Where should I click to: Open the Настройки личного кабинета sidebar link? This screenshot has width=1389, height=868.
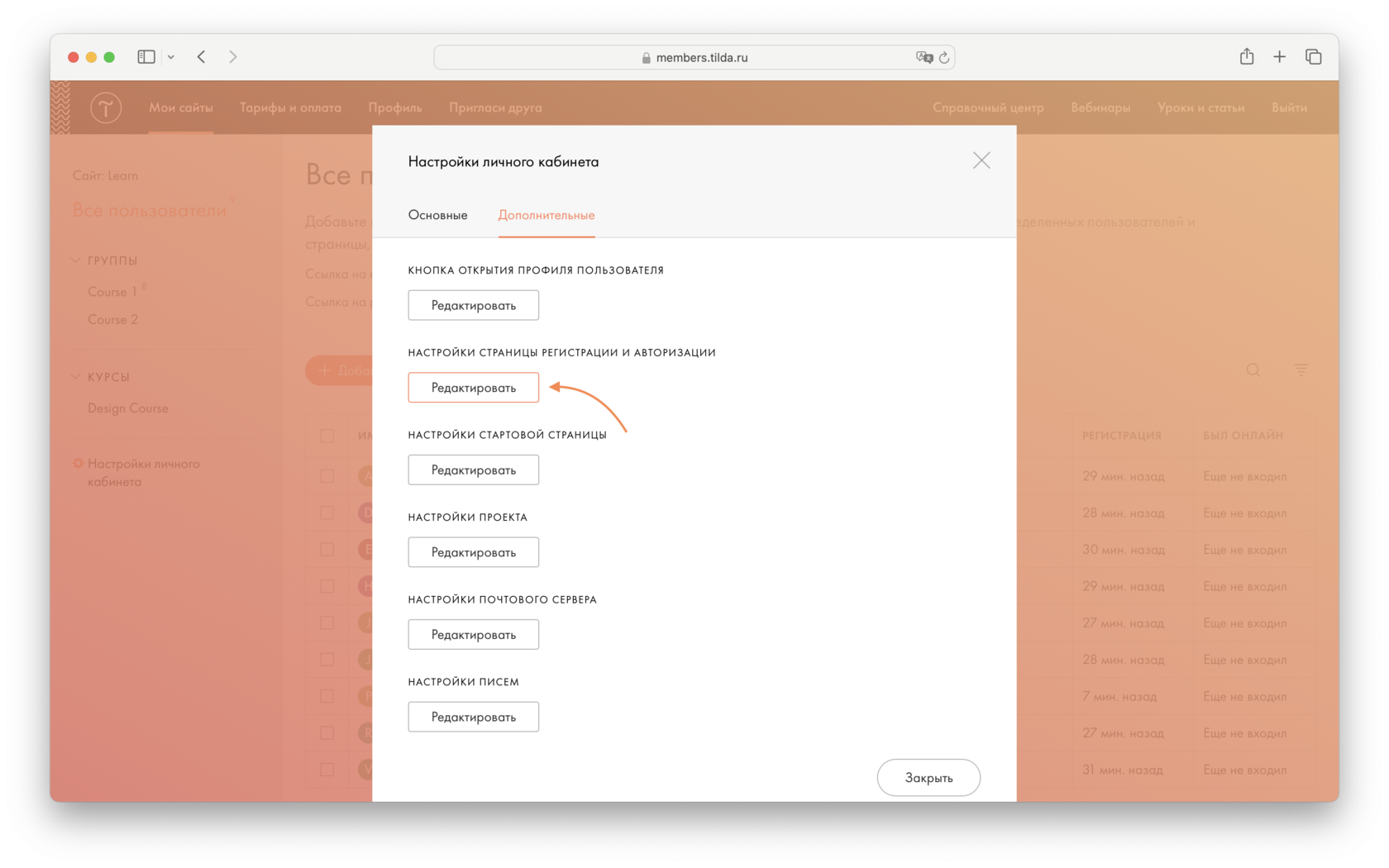[x=144, y=473]
